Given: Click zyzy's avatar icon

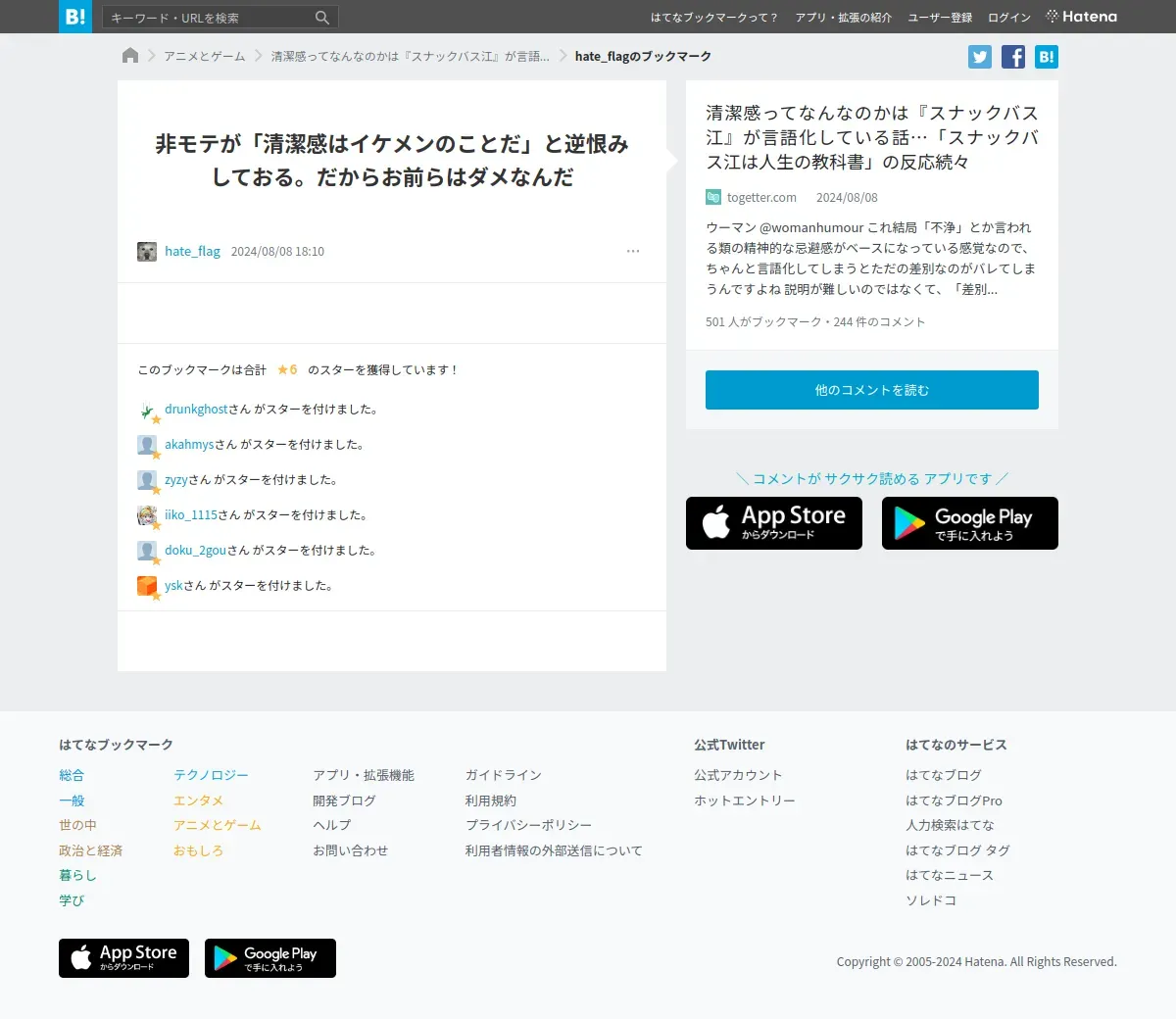Looking at the screenshot, I should (147, 480).
